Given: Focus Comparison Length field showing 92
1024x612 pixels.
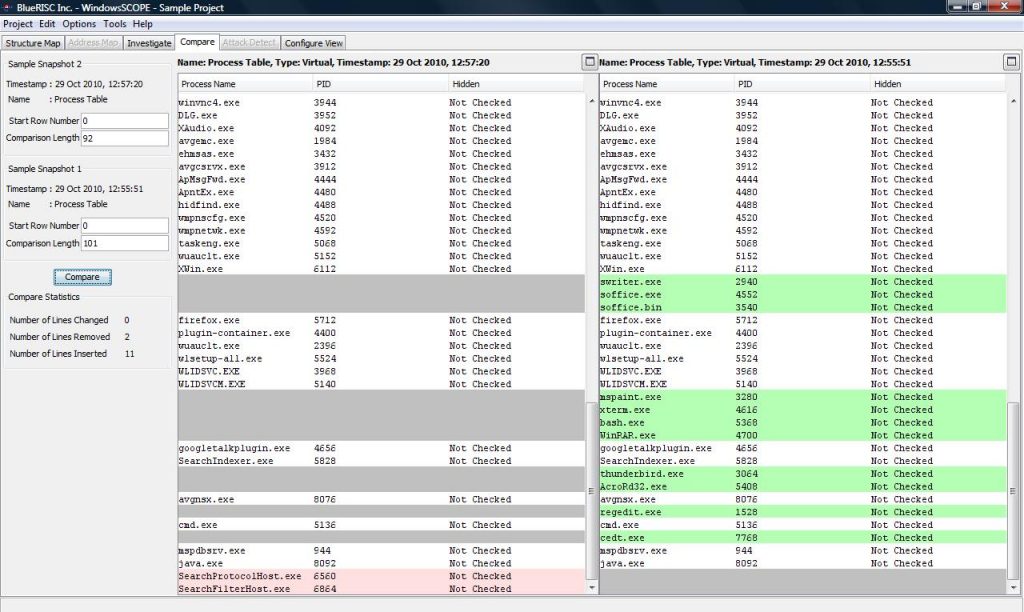Looking at the screenshot, I should click(x=125, y=138).
